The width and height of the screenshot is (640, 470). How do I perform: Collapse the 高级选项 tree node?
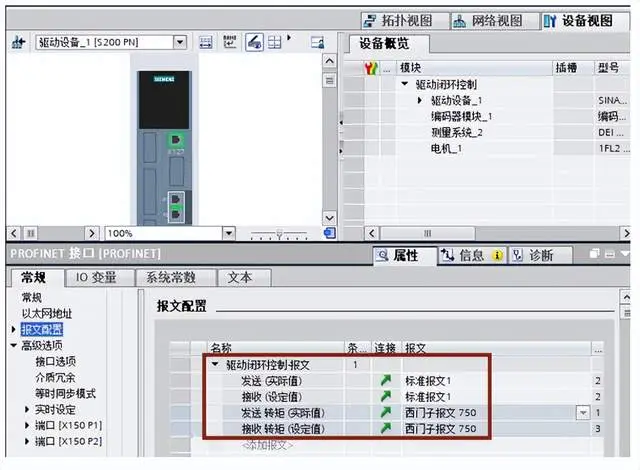click(x=13, y=346)
